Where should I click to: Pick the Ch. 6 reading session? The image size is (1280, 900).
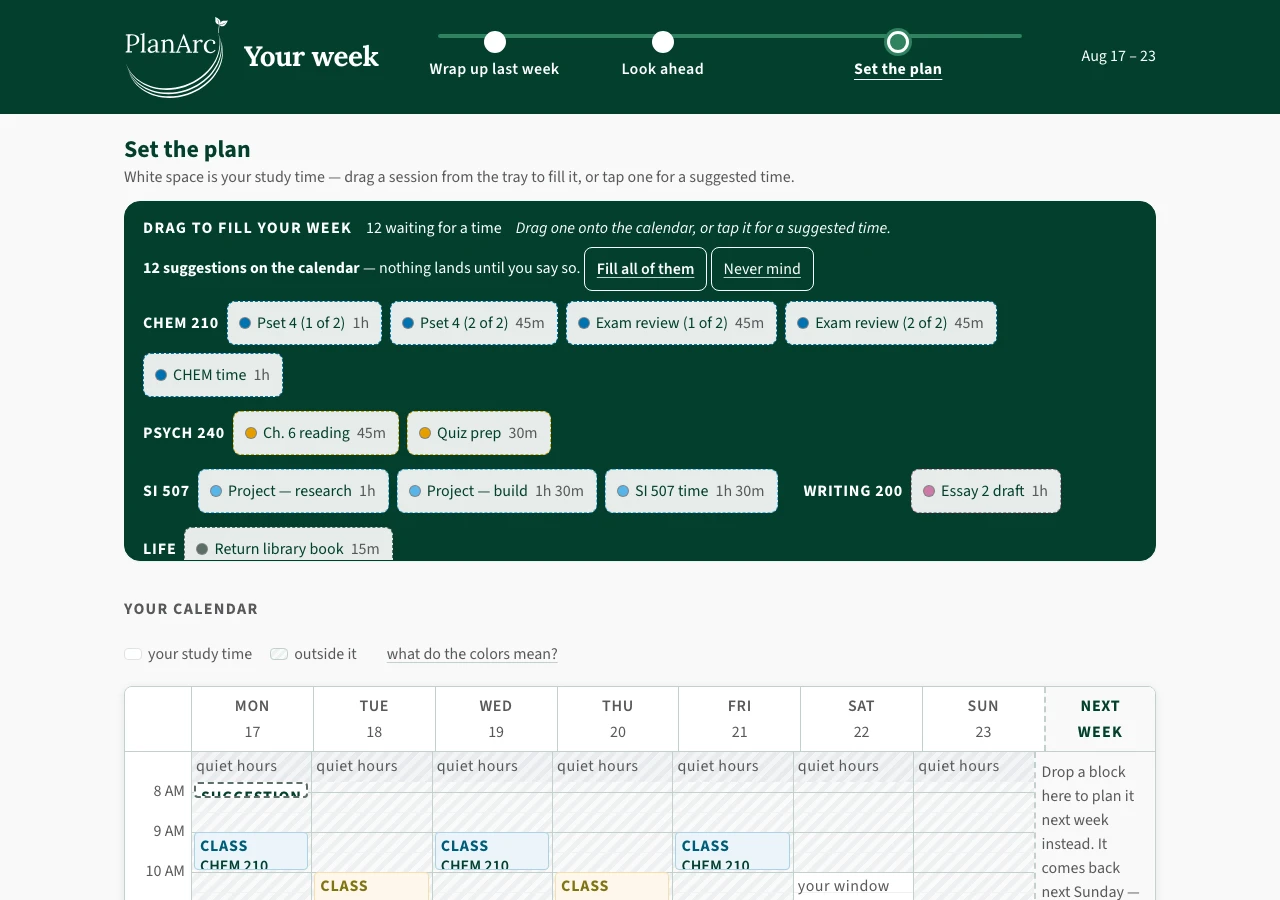click(x=316, y=433)
